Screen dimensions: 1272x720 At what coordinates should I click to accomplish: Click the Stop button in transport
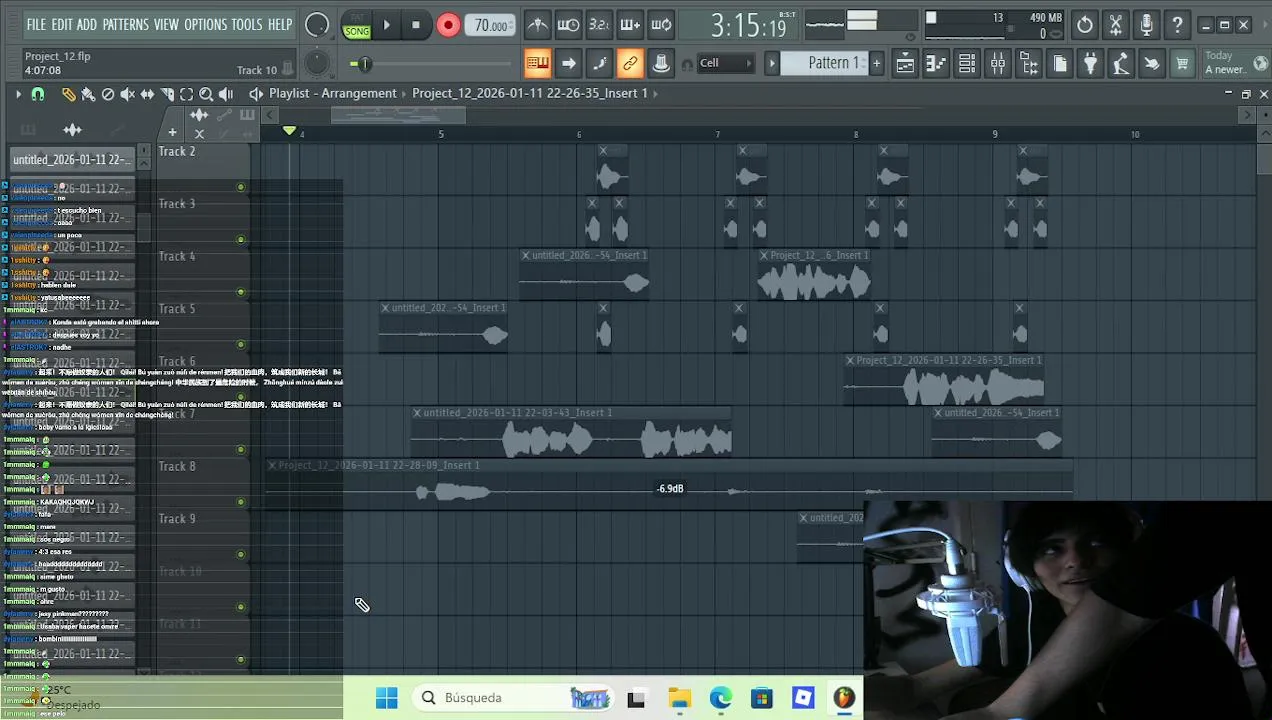(416, 25)
